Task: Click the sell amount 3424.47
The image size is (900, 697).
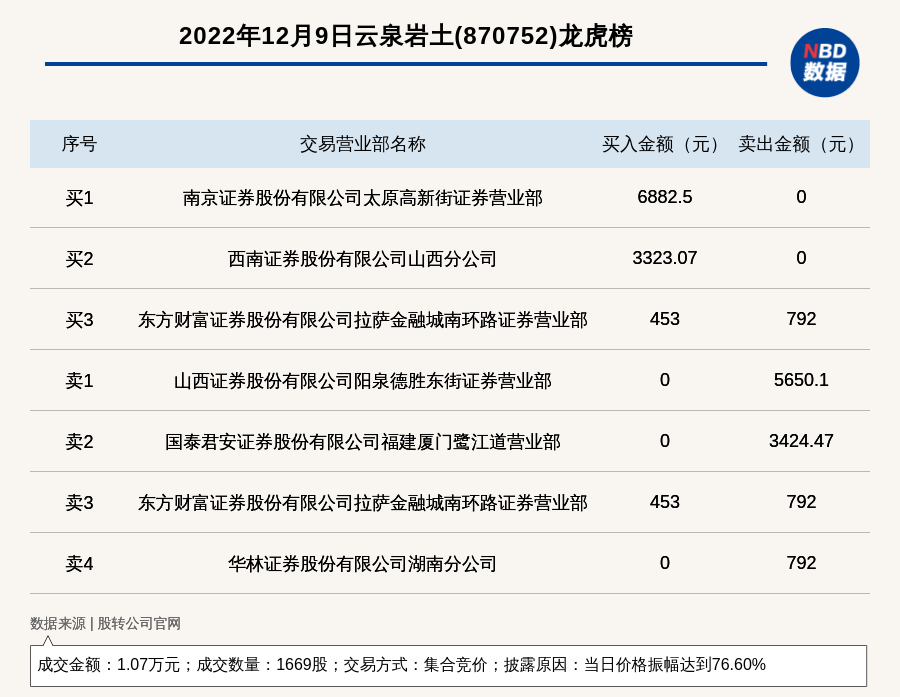Action: (x=801, y=440)
